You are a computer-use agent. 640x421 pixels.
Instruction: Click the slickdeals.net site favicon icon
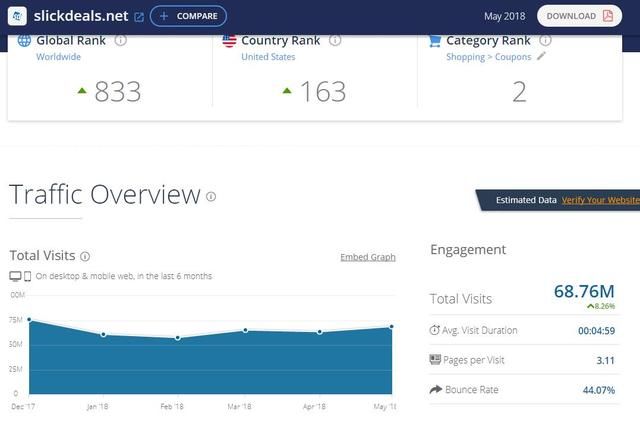18,16
